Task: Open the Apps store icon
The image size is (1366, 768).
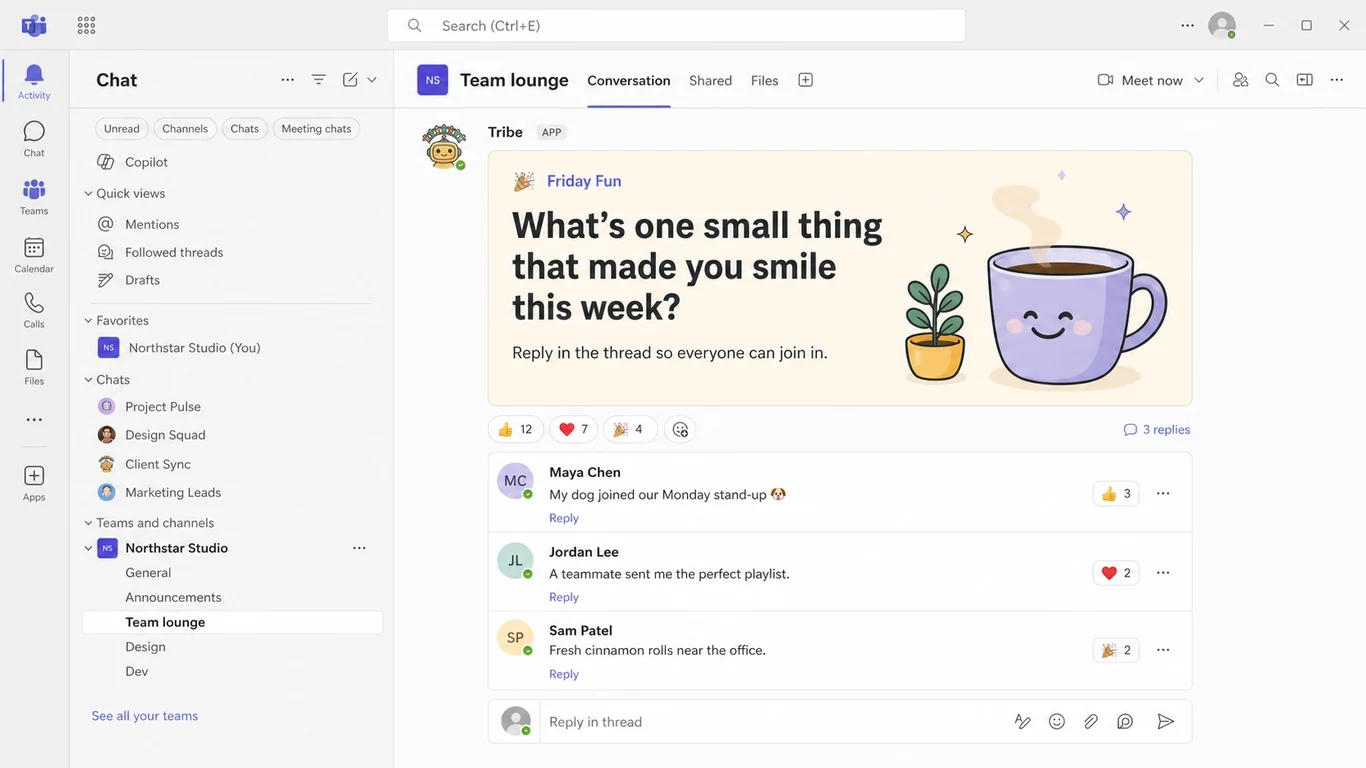Action: (34, 483)
